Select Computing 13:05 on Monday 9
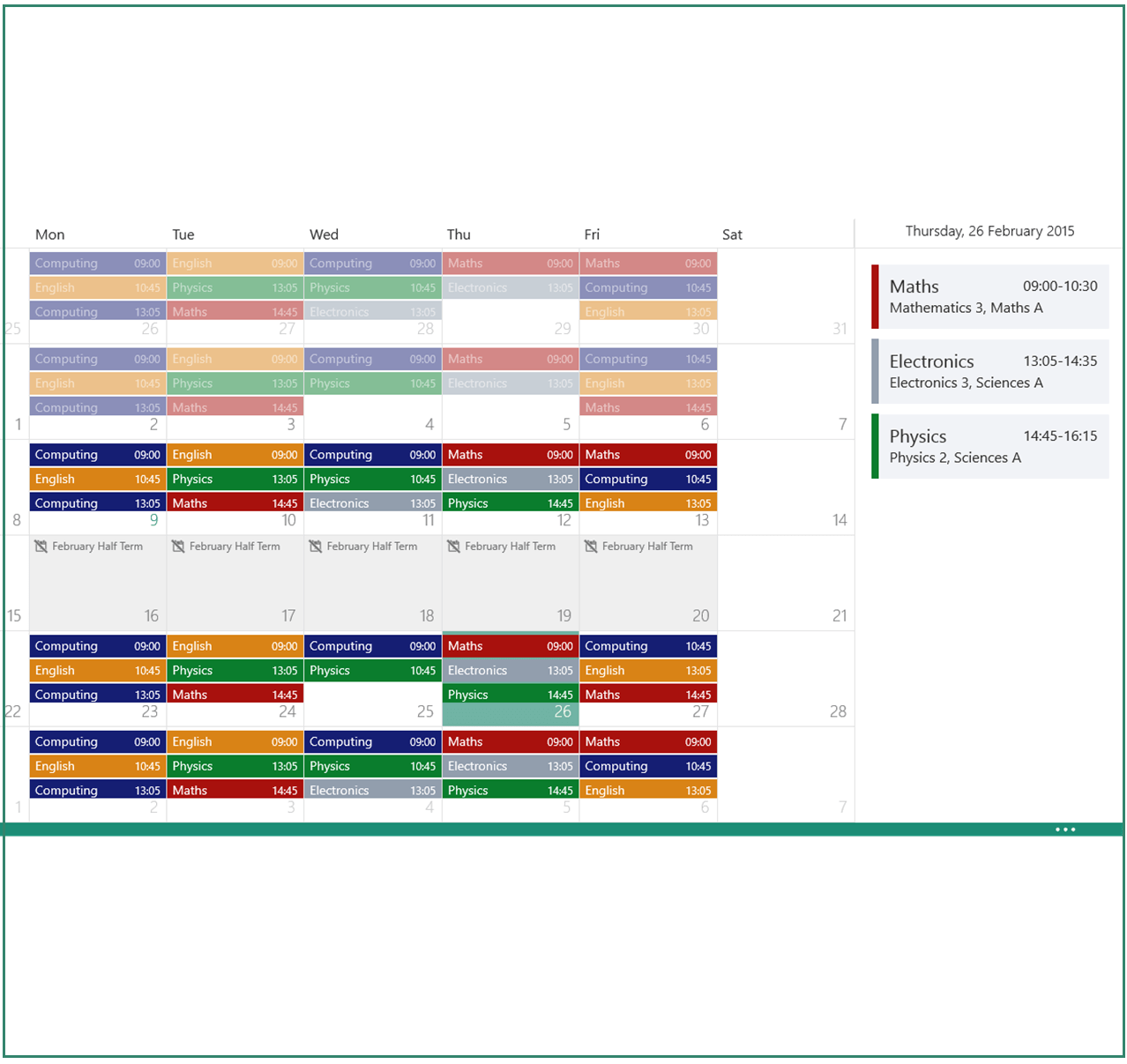 98,502
